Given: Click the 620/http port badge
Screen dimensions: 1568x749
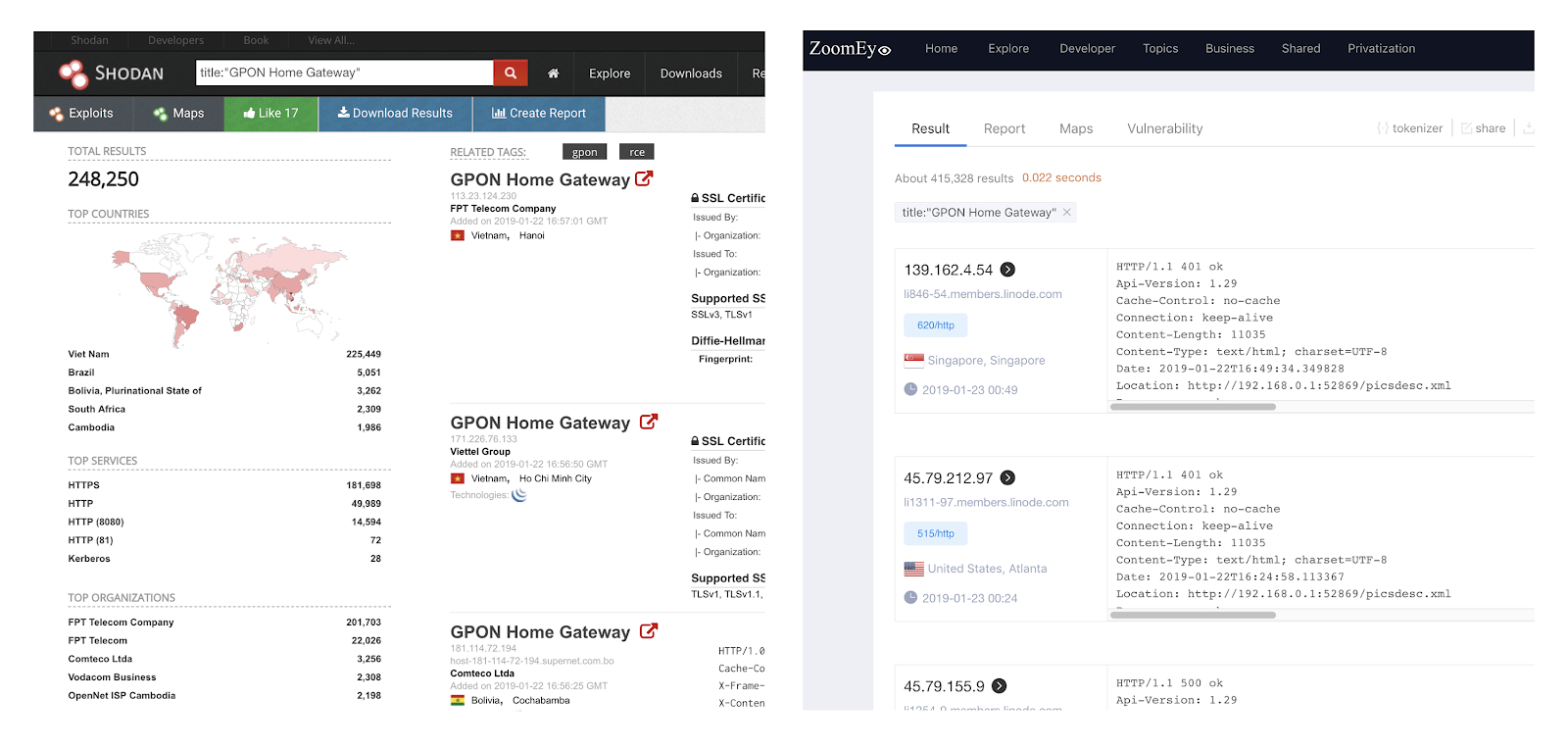Looking at the screenshot, I should pos(935,325).
